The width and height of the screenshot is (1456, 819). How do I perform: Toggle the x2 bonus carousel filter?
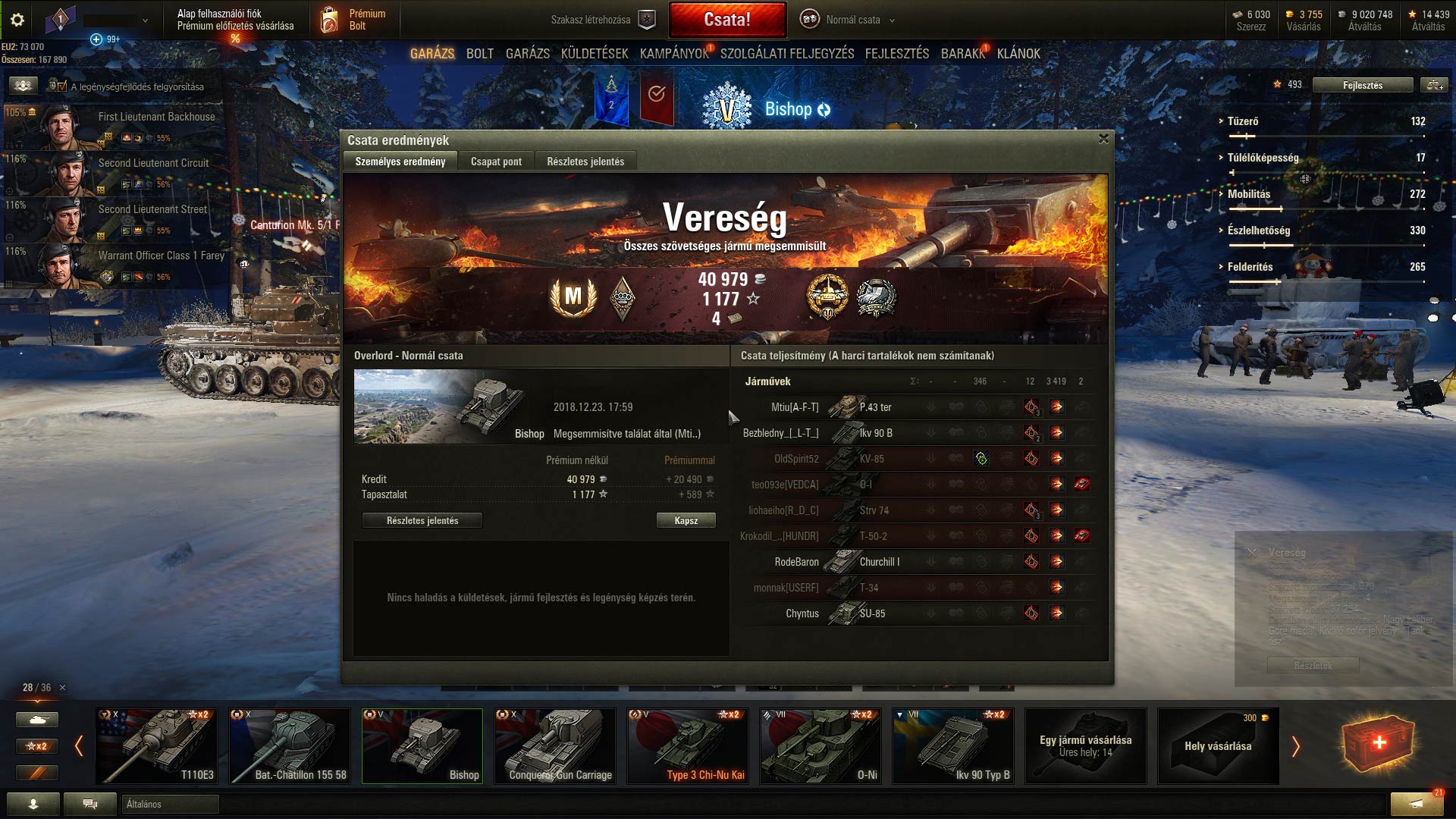point(37,746)
